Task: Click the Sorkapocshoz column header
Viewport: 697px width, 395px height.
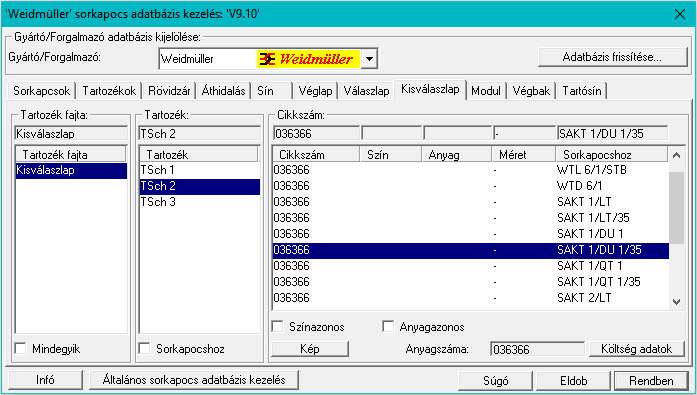Action: pos(612,155)
